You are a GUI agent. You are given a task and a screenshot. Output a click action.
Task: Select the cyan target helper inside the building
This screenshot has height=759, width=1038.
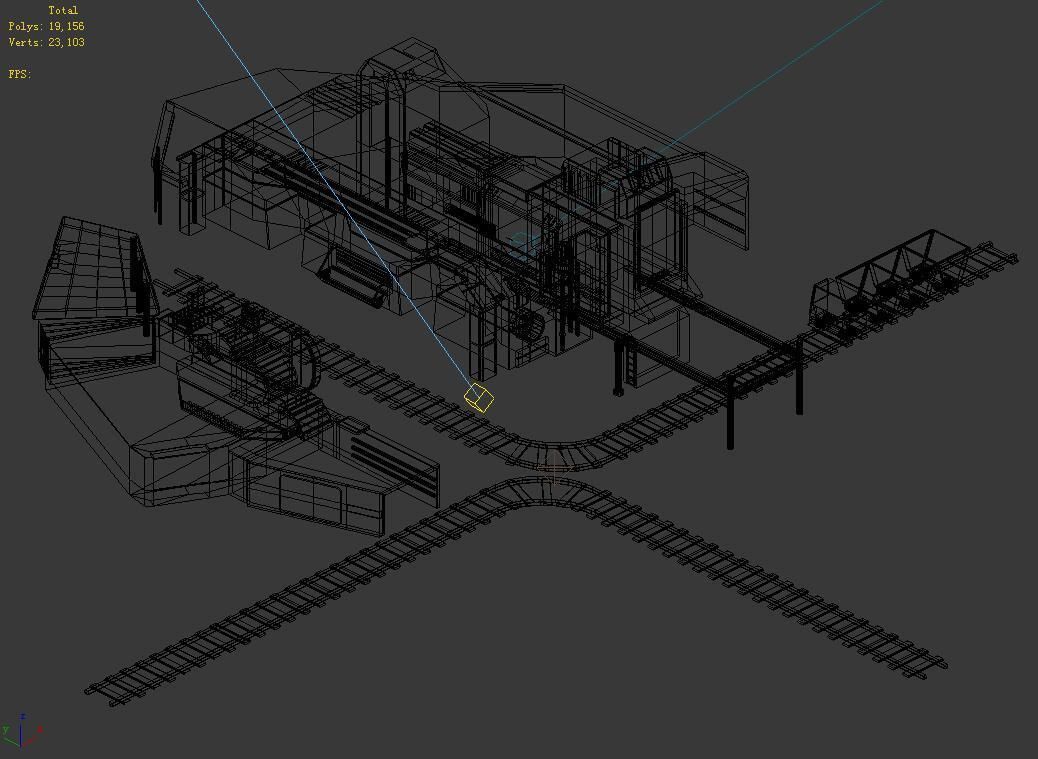click(524, 244)
